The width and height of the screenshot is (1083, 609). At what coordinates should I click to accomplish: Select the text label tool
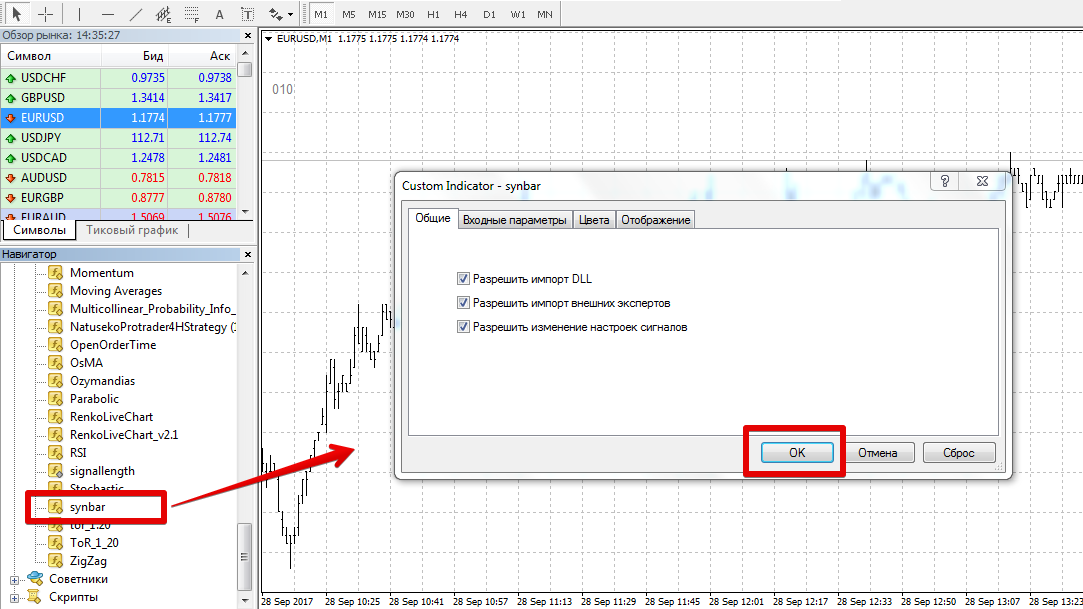[220, 14]
